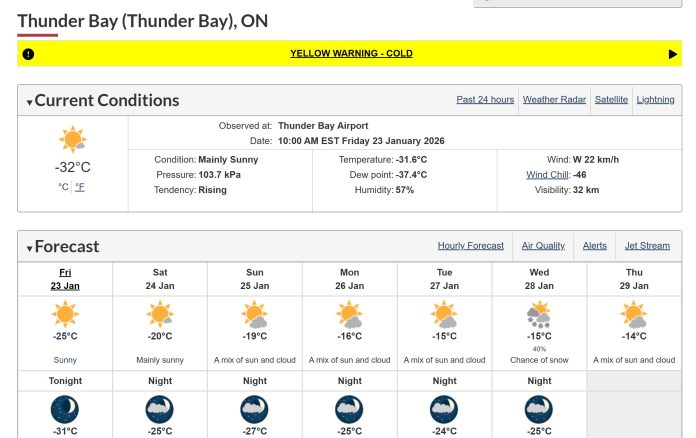
Task: Click the Wind Chill definition link
Action: (547, 175)
